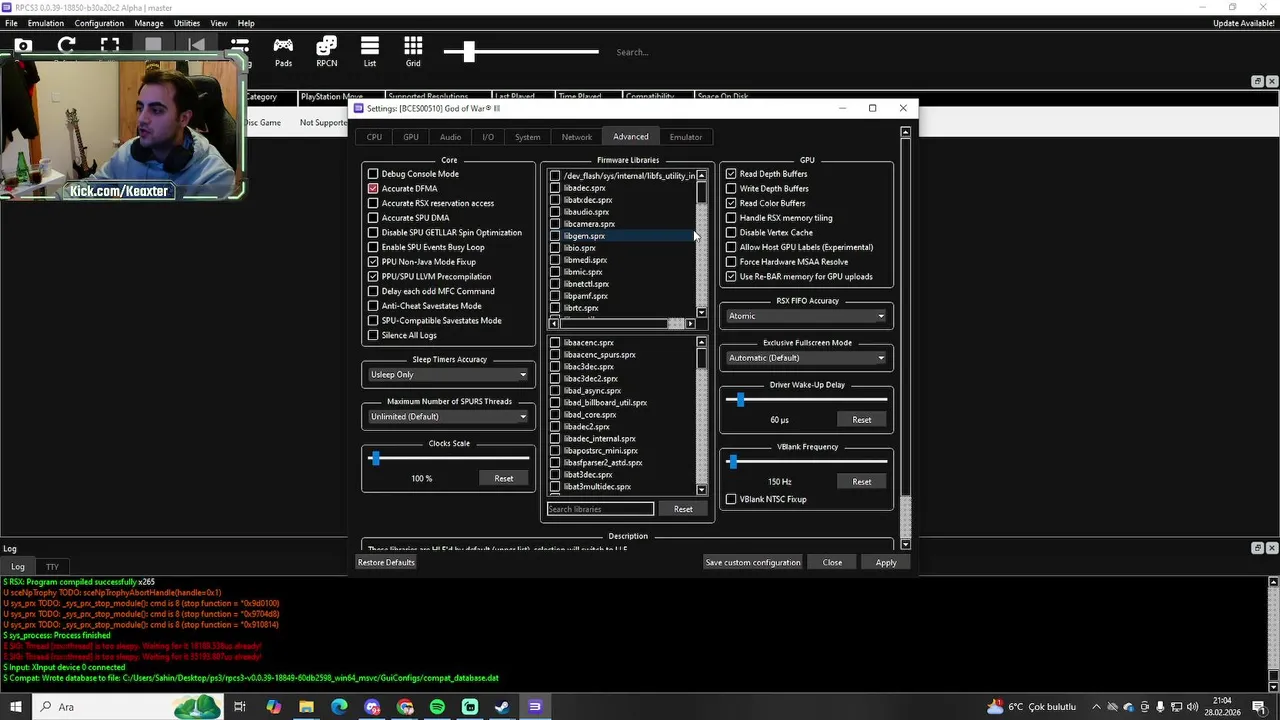
Task: Float the game list panel with its detach icon
Action: [x=1258, y=81]
